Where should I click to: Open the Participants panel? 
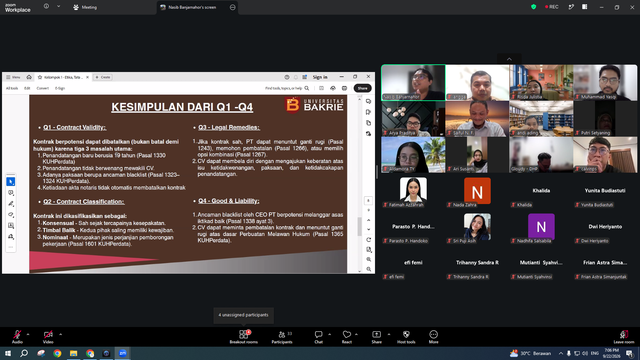[x=282, y=336]
